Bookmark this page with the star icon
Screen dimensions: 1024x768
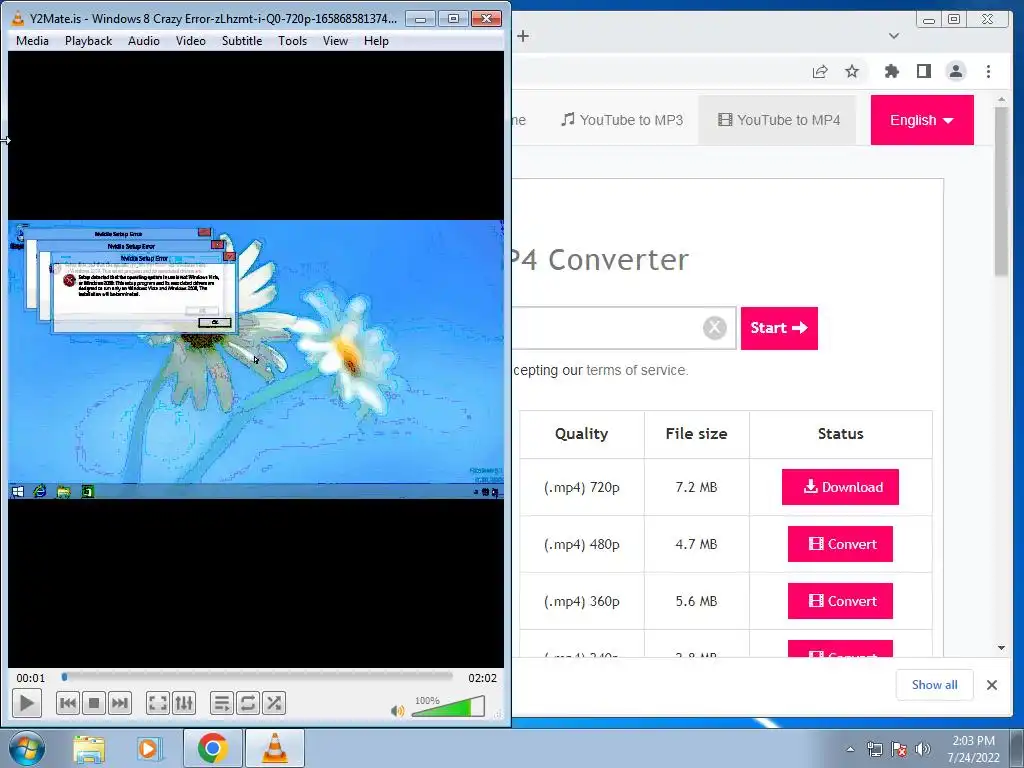(x=852, y=71)
